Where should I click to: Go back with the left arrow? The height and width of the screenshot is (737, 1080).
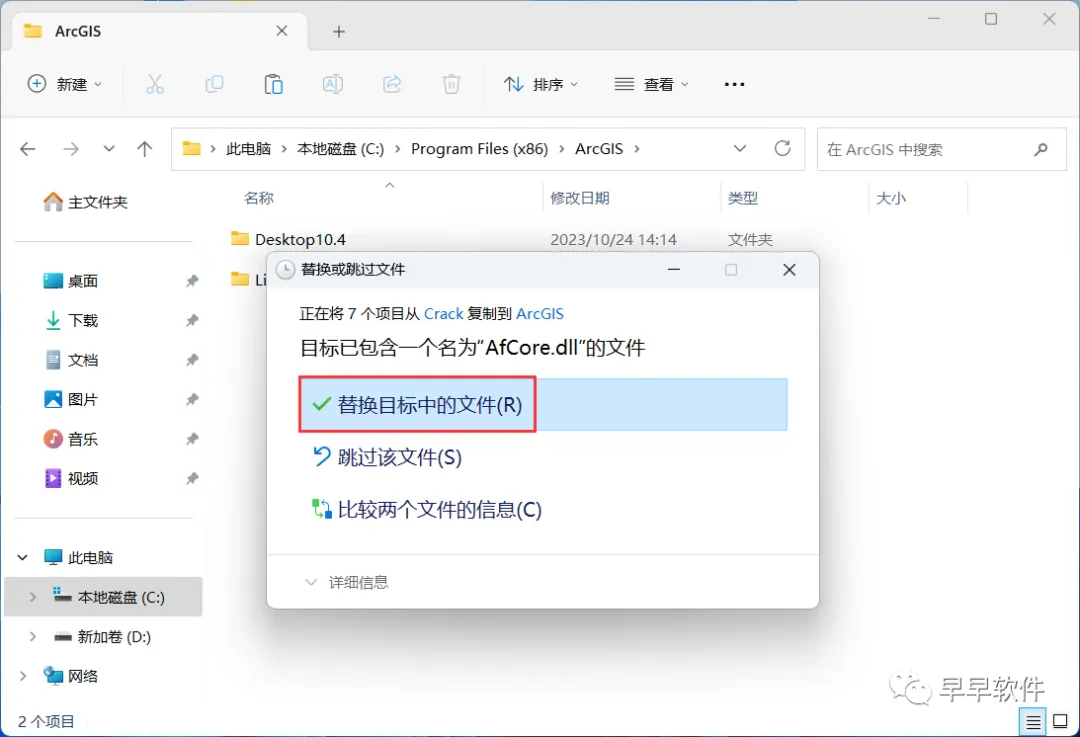point(28,149)
